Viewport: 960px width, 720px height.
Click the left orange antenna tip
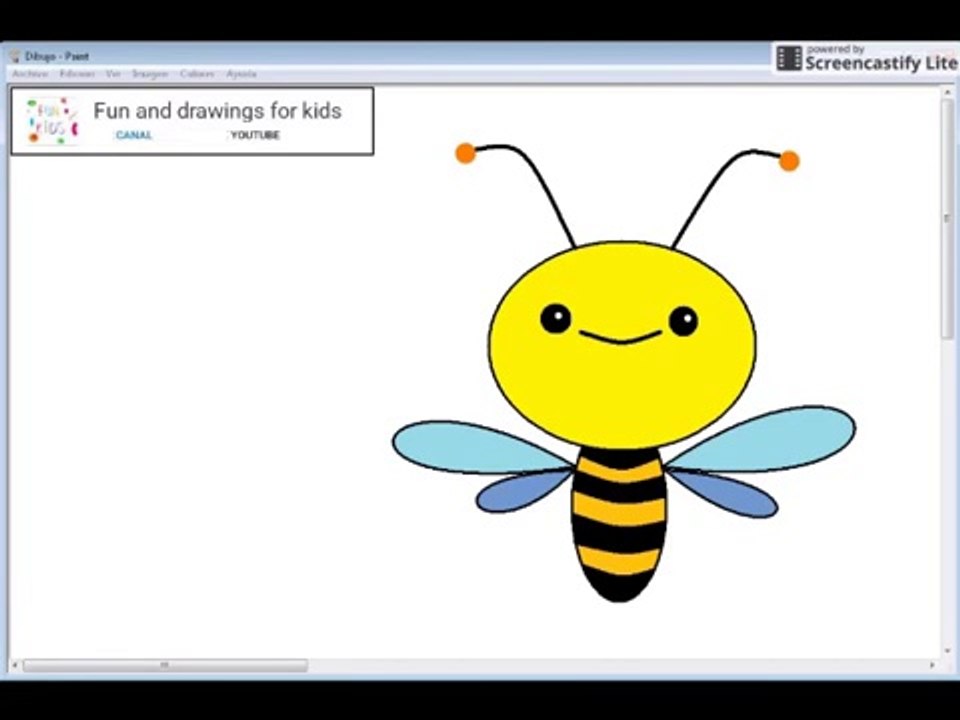pos(465,153)
